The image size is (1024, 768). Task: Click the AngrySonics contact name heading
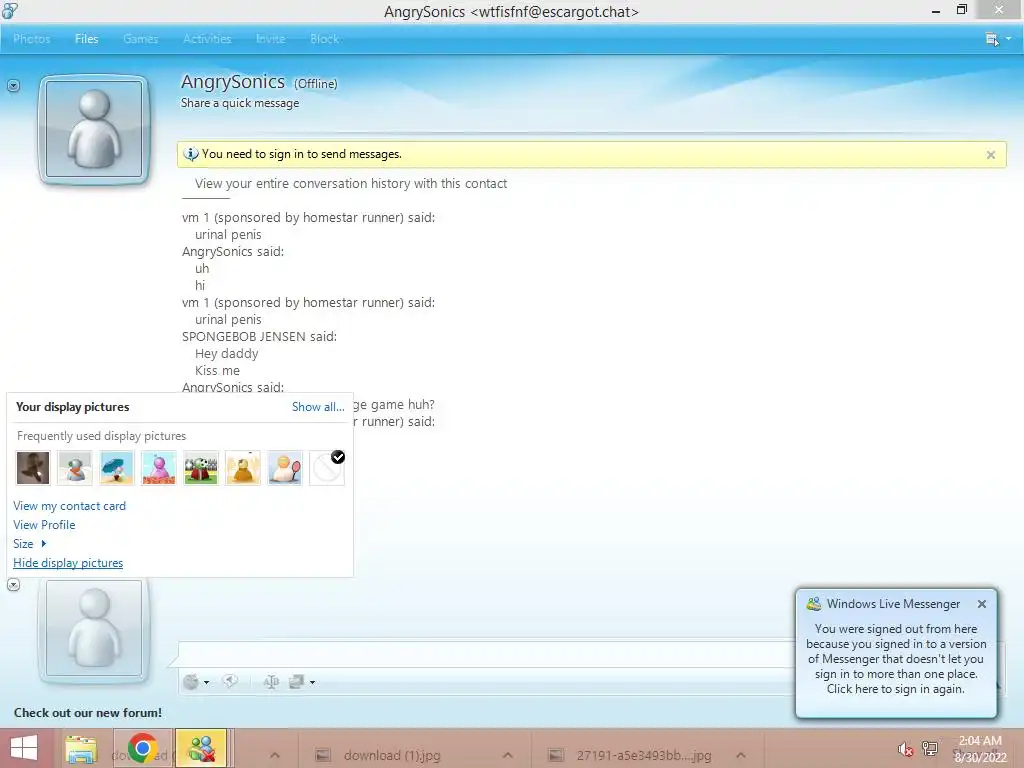pos(233,82)
